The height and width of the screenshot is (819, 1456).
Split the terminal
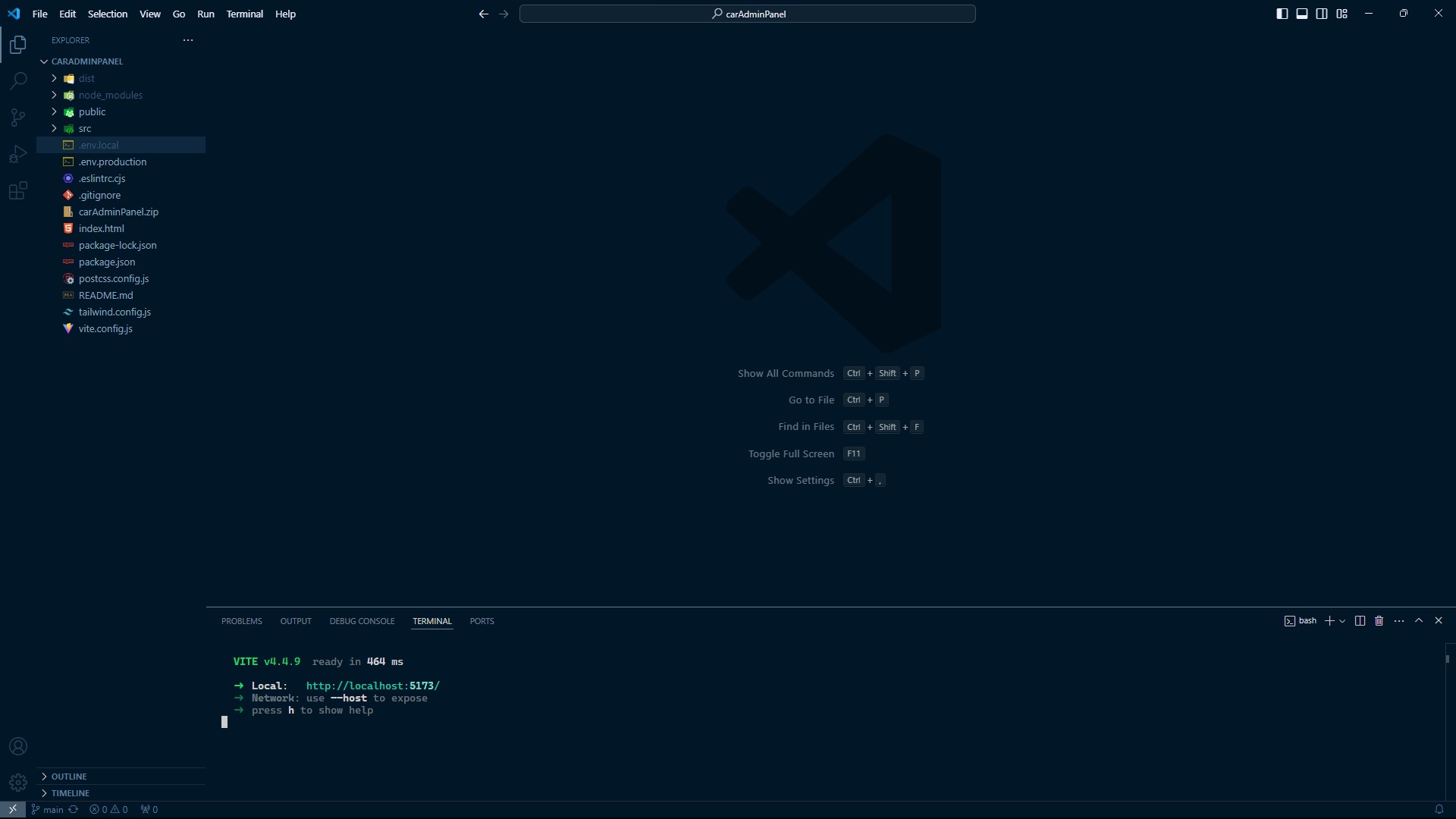[1360, 621]
